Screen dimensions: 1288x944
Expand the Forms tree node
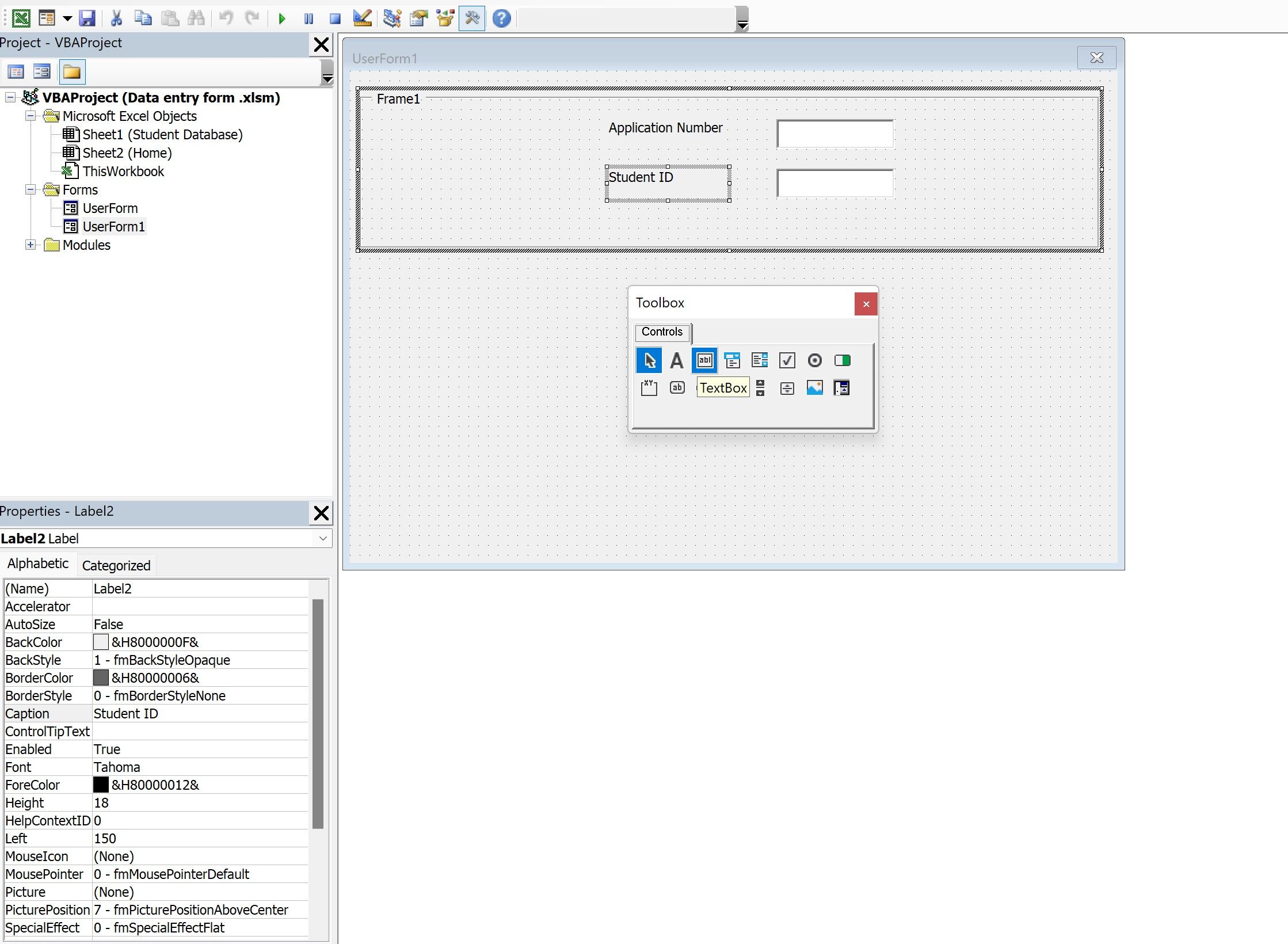point(30,189)
